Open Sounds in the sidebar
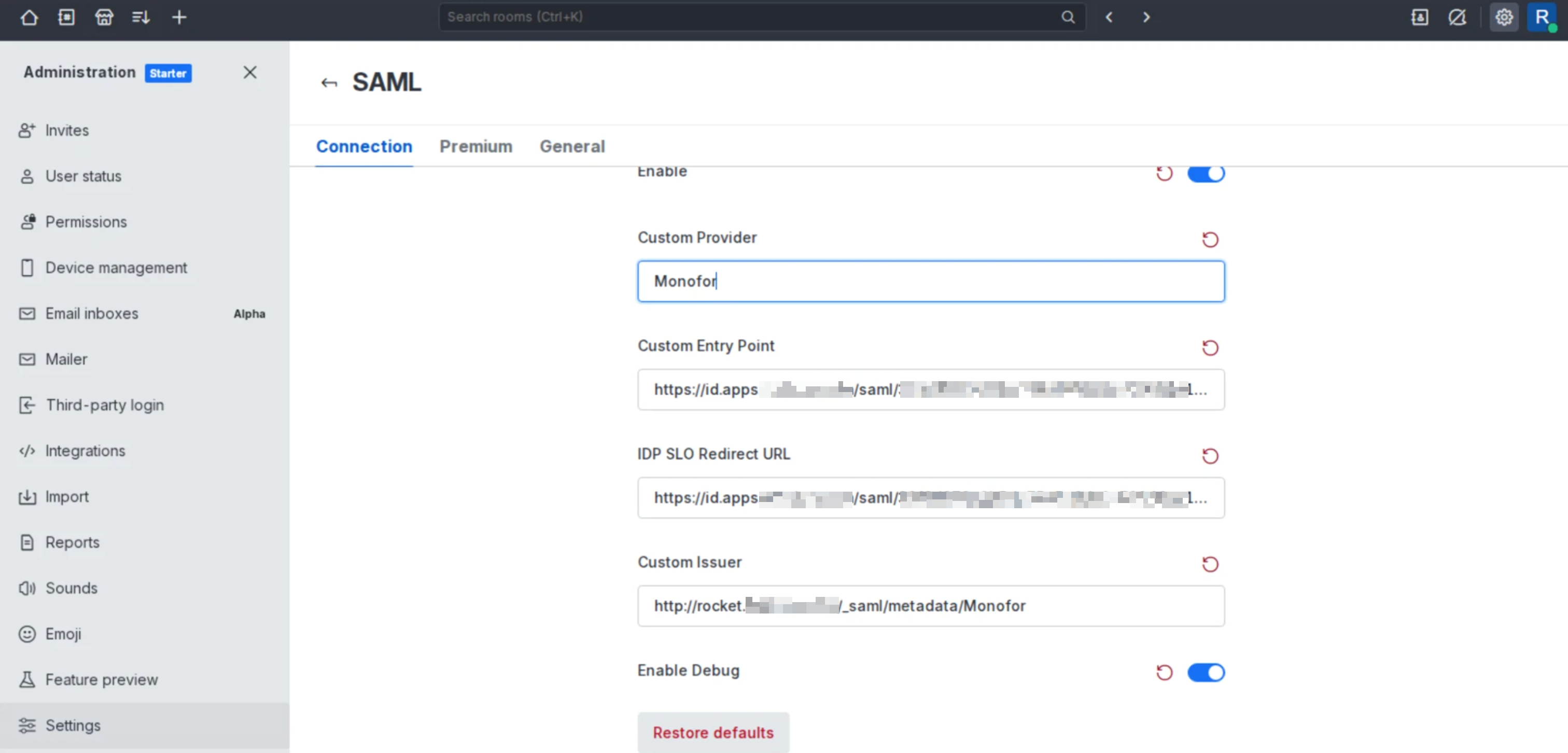Screen dimensions: 1568x753 (145, 588)
